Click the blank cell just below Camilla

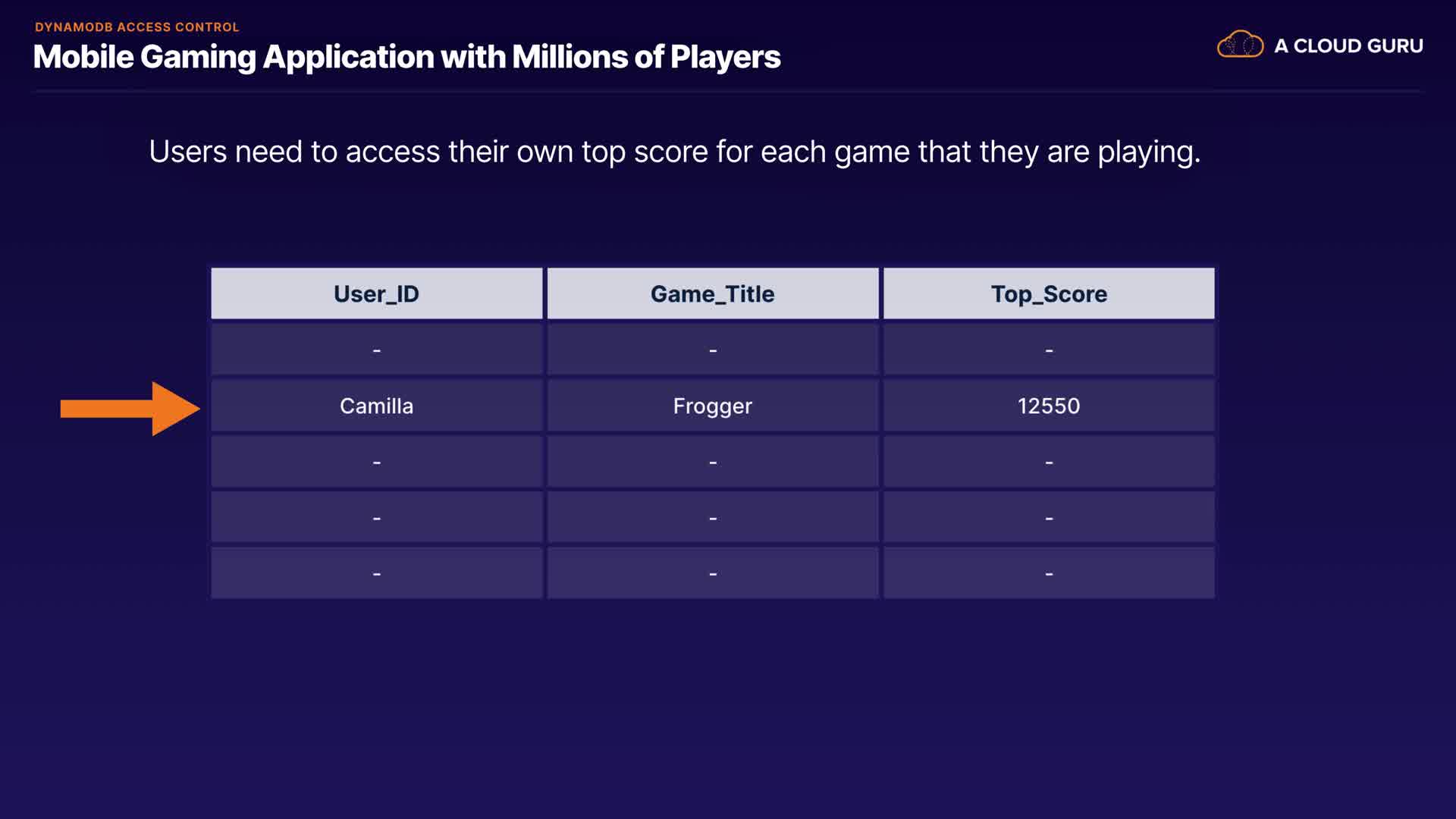(376, 462)
